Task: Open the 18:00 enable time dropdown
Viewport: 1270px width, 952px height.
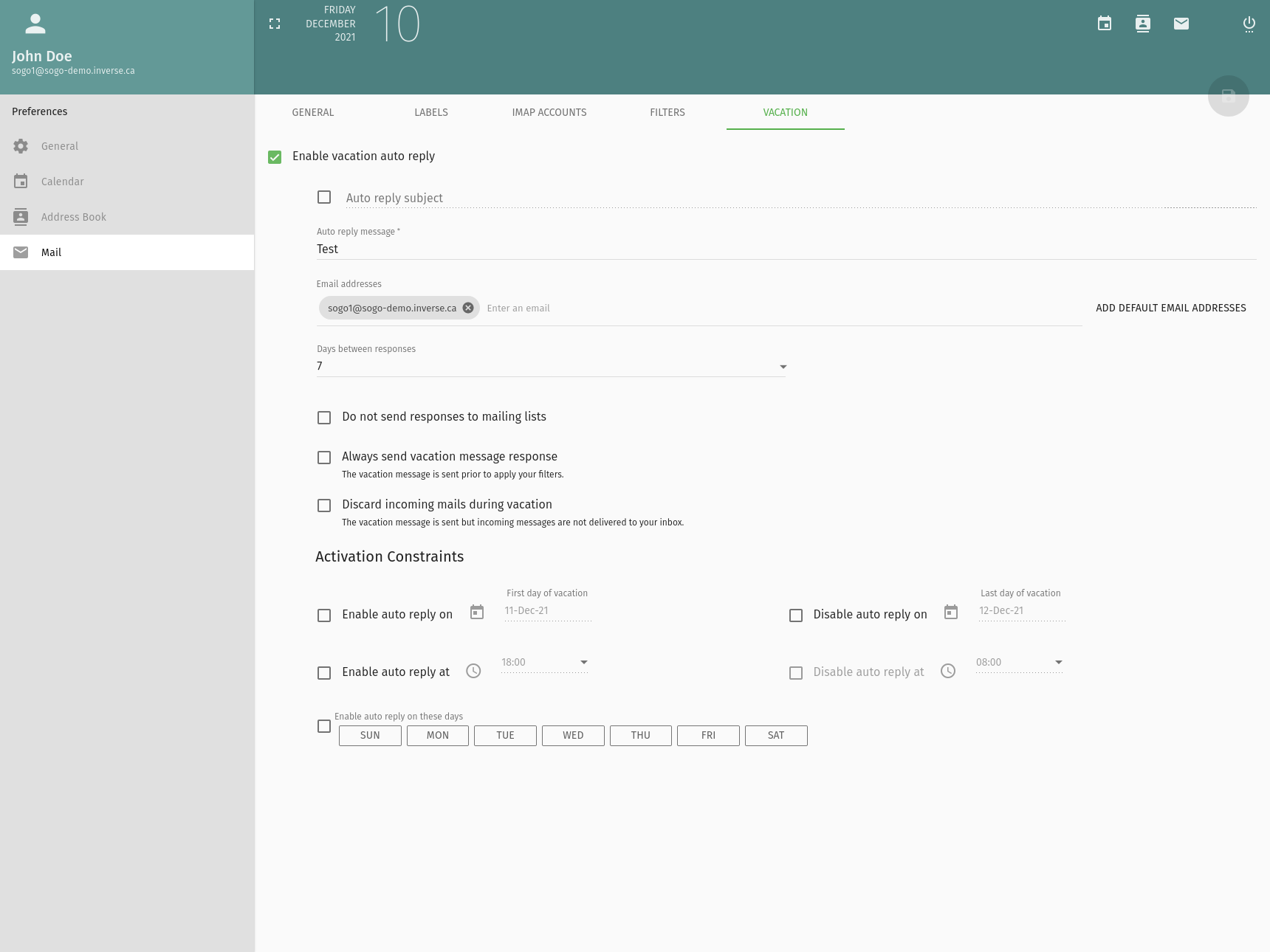Action: pos(544,662)
